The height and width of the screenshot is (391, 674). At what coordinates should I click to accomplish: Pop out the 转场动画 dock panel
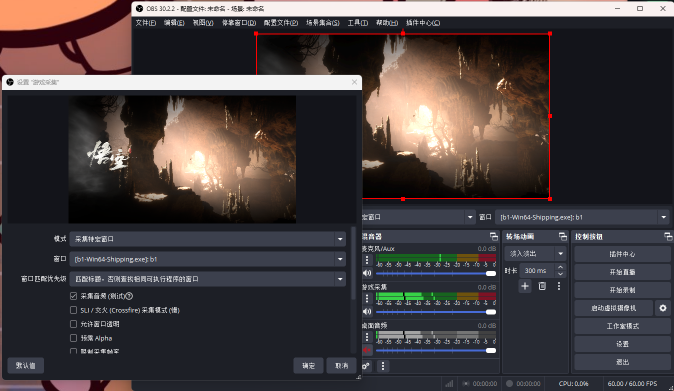pyautogui.click(x=563, y=236)
